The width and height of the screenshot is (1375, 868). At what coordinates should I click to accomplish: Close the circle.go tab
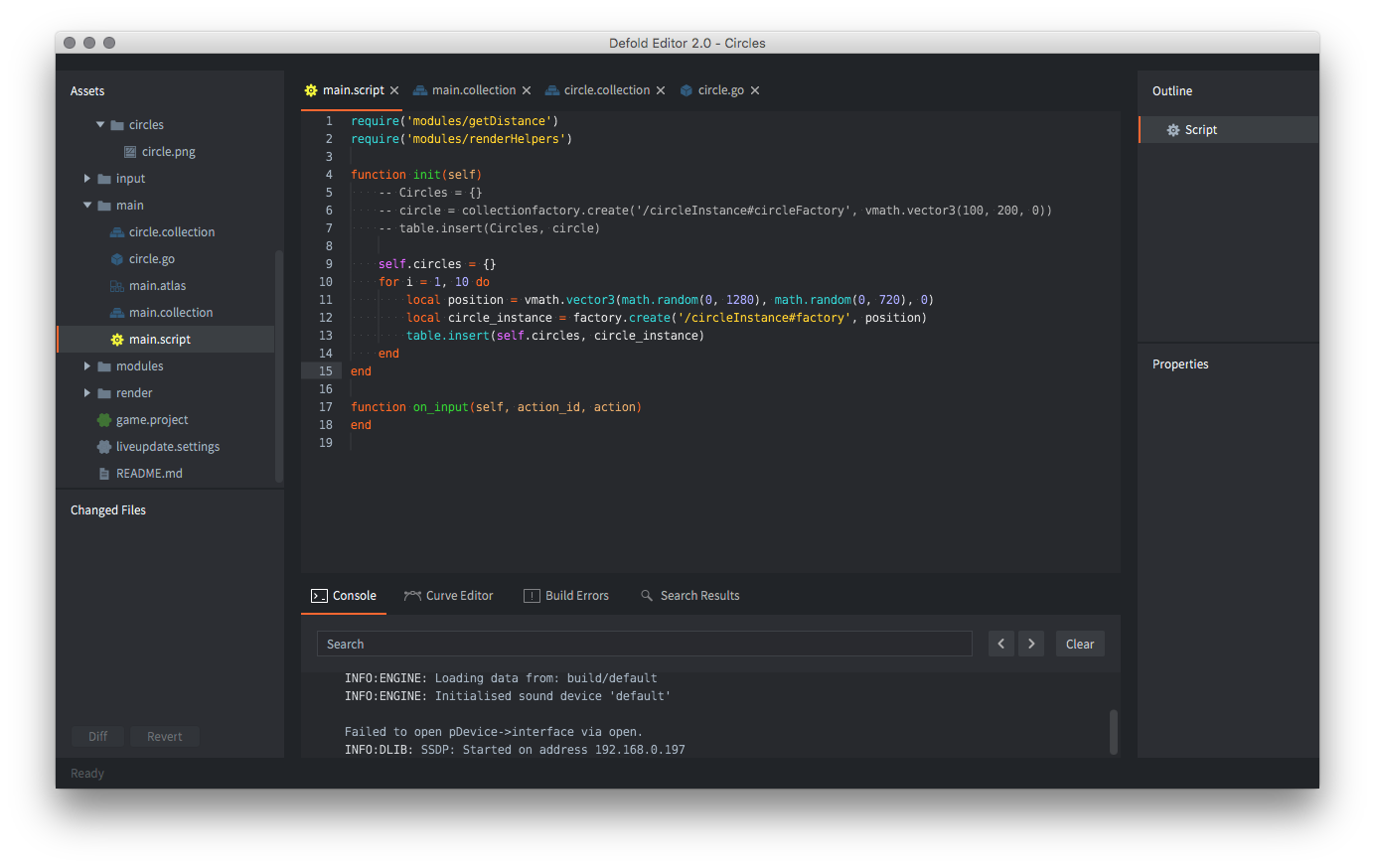click(755, 90)
